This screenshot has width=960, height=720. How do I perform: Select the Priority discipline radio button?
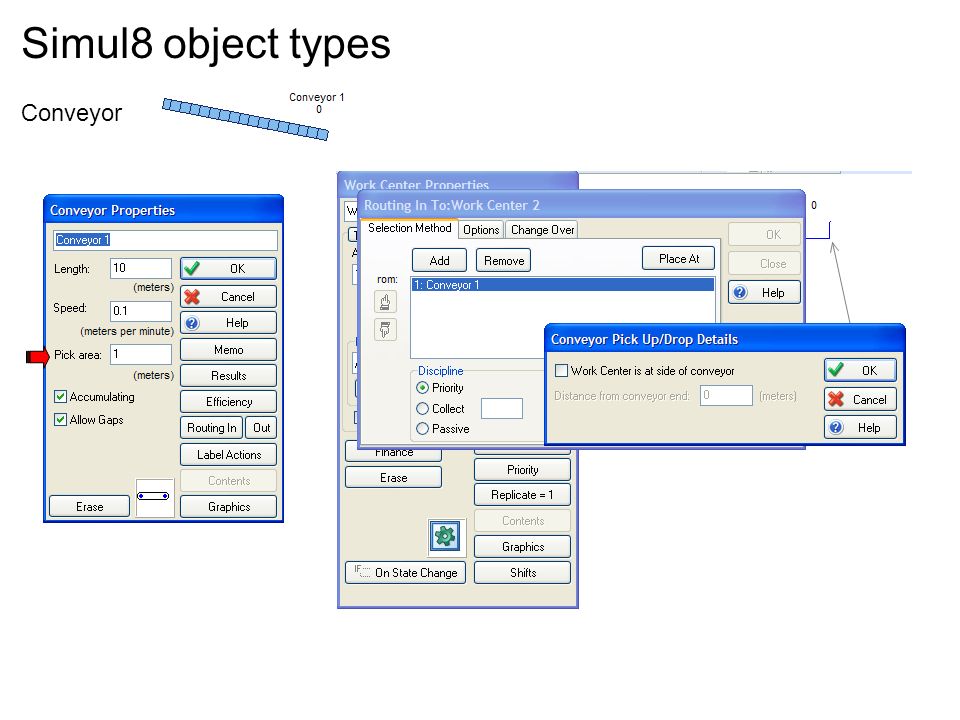pyautogui.click(x=422, y=388)
